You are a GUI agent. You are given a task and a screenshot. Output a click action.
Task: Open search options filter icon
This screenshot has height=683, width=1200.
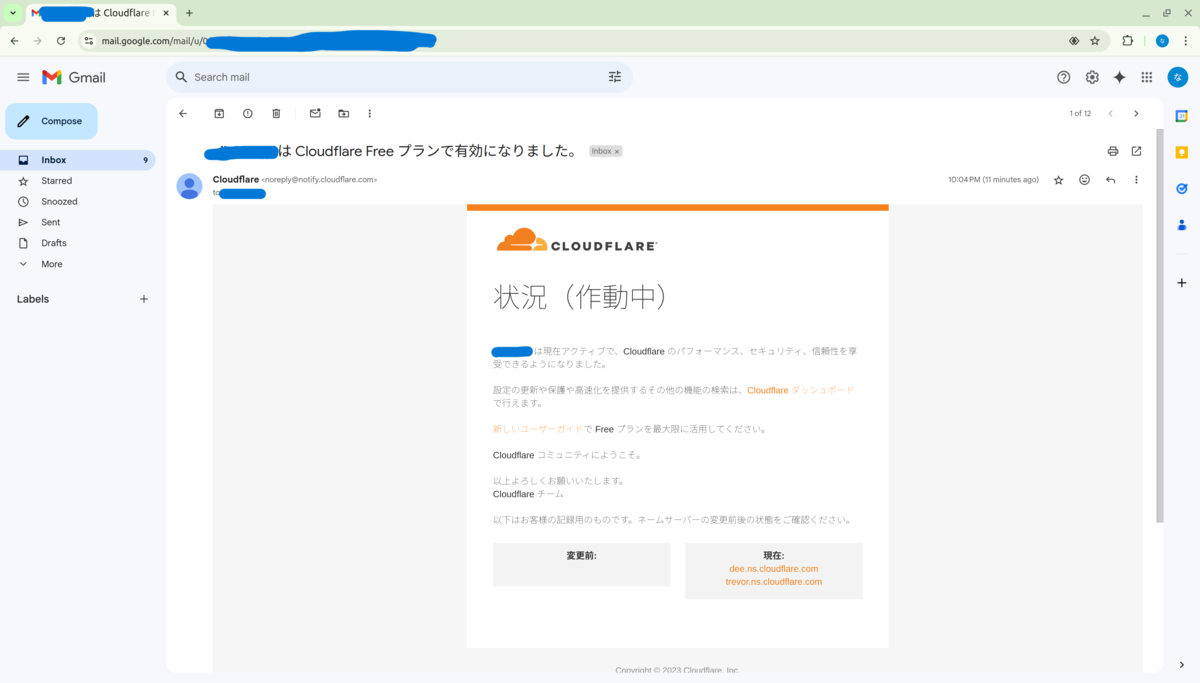[614, 77]
